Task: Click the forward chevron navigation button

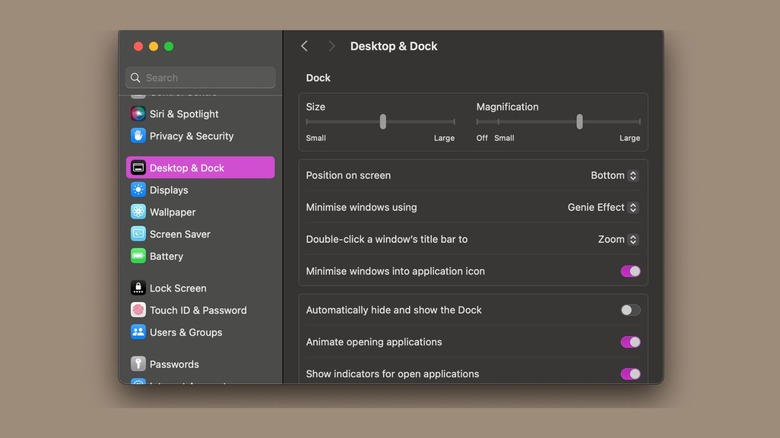Action: pos(331,46)
